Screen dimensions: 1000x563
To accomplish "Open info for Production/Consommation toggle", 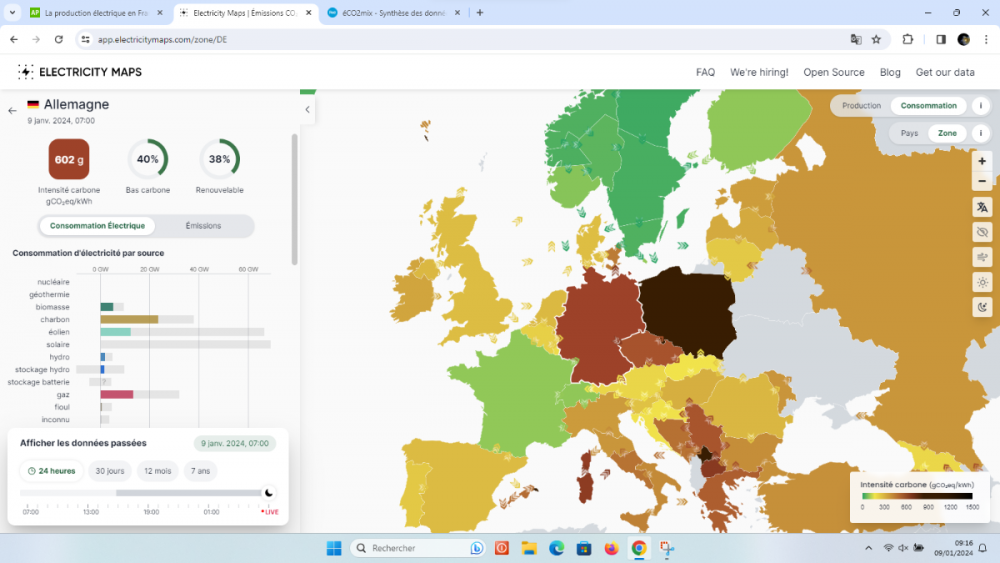I will (x=981, y=106).
